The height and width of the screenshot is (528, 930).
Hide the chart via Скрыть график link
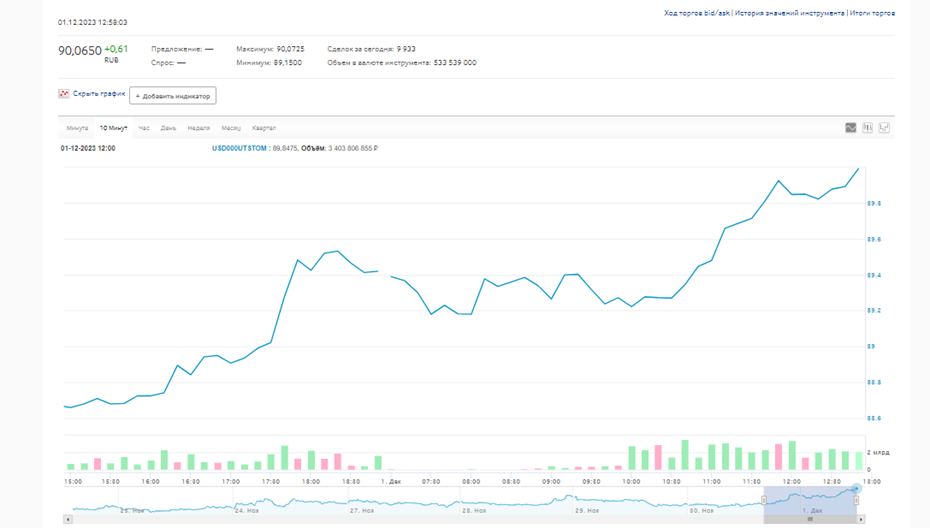point(99,94)
